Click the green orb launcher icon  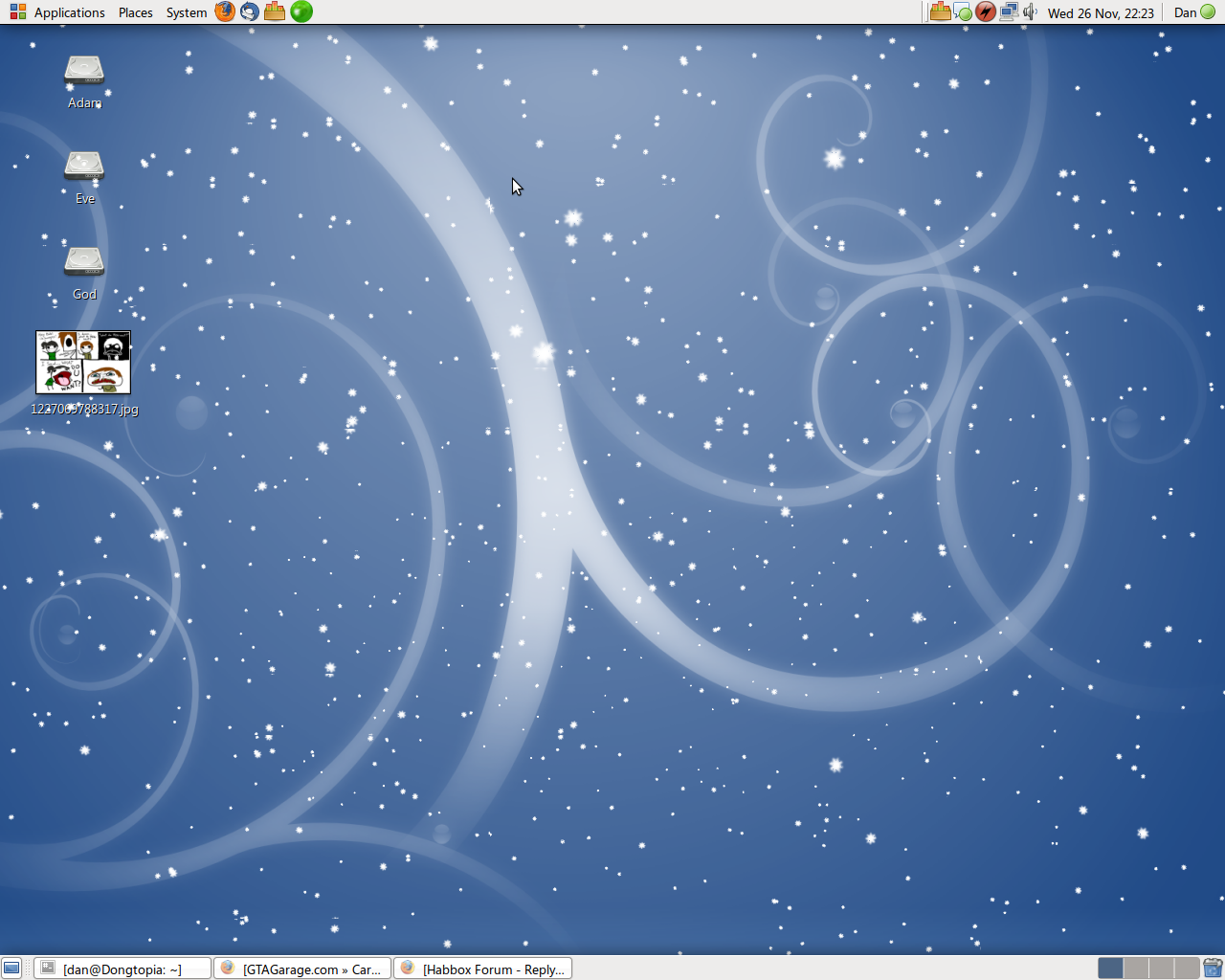(301, 11)
